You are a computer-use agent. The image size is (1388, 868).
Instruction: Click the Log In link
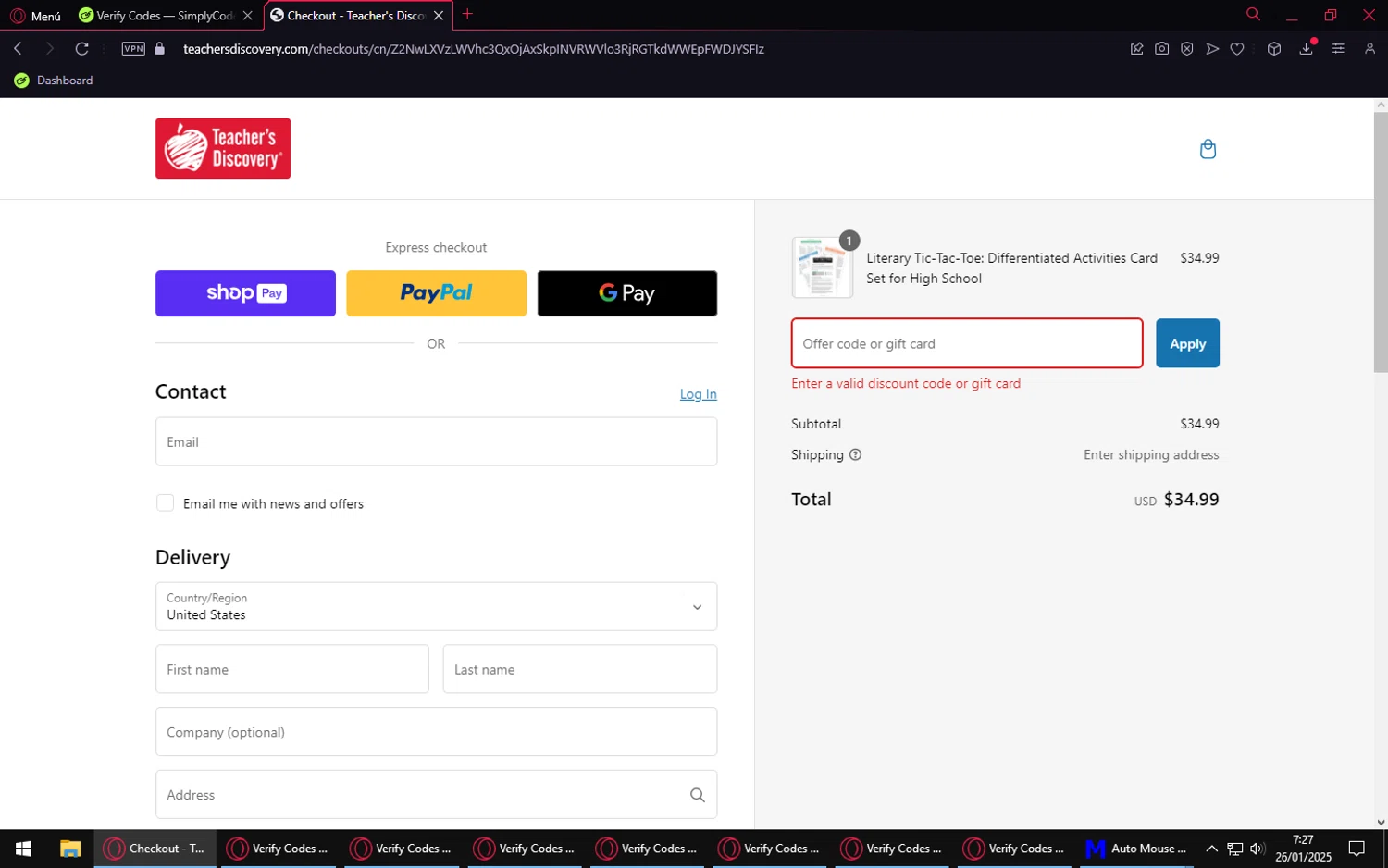[x=699, y=394]
